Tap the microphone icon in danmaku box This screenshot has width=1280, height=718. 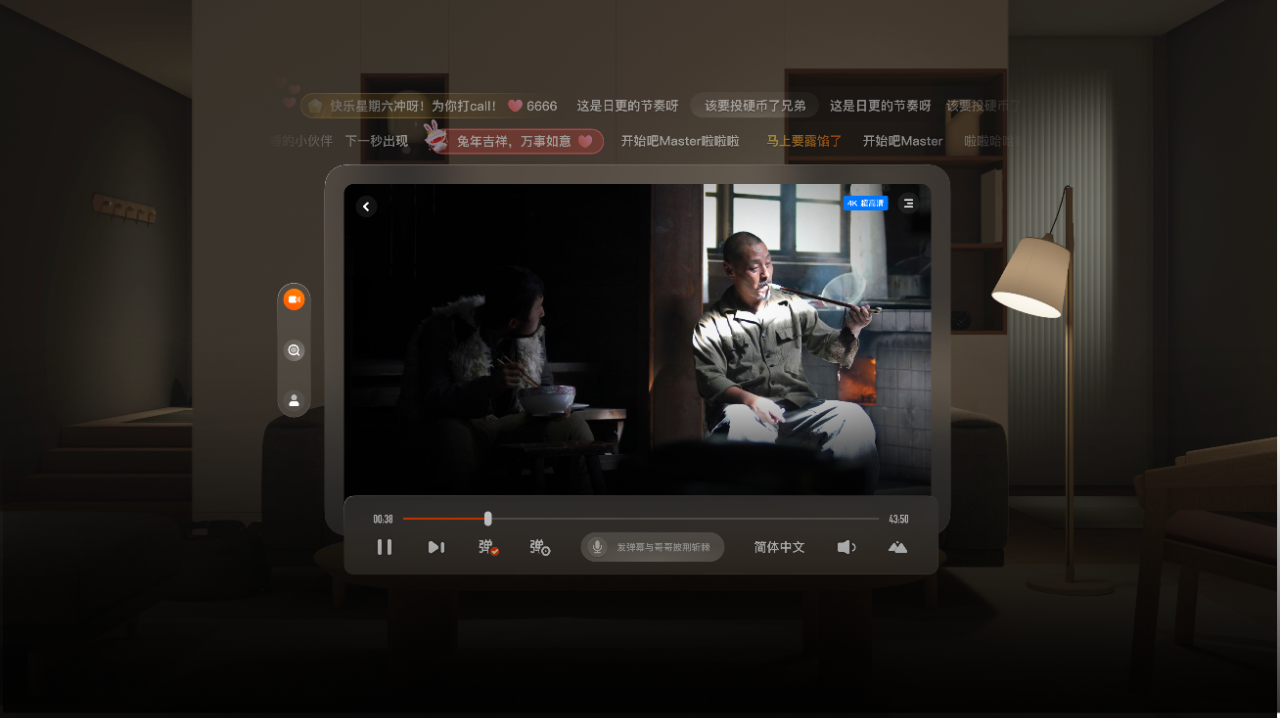(x=598, y=547)
